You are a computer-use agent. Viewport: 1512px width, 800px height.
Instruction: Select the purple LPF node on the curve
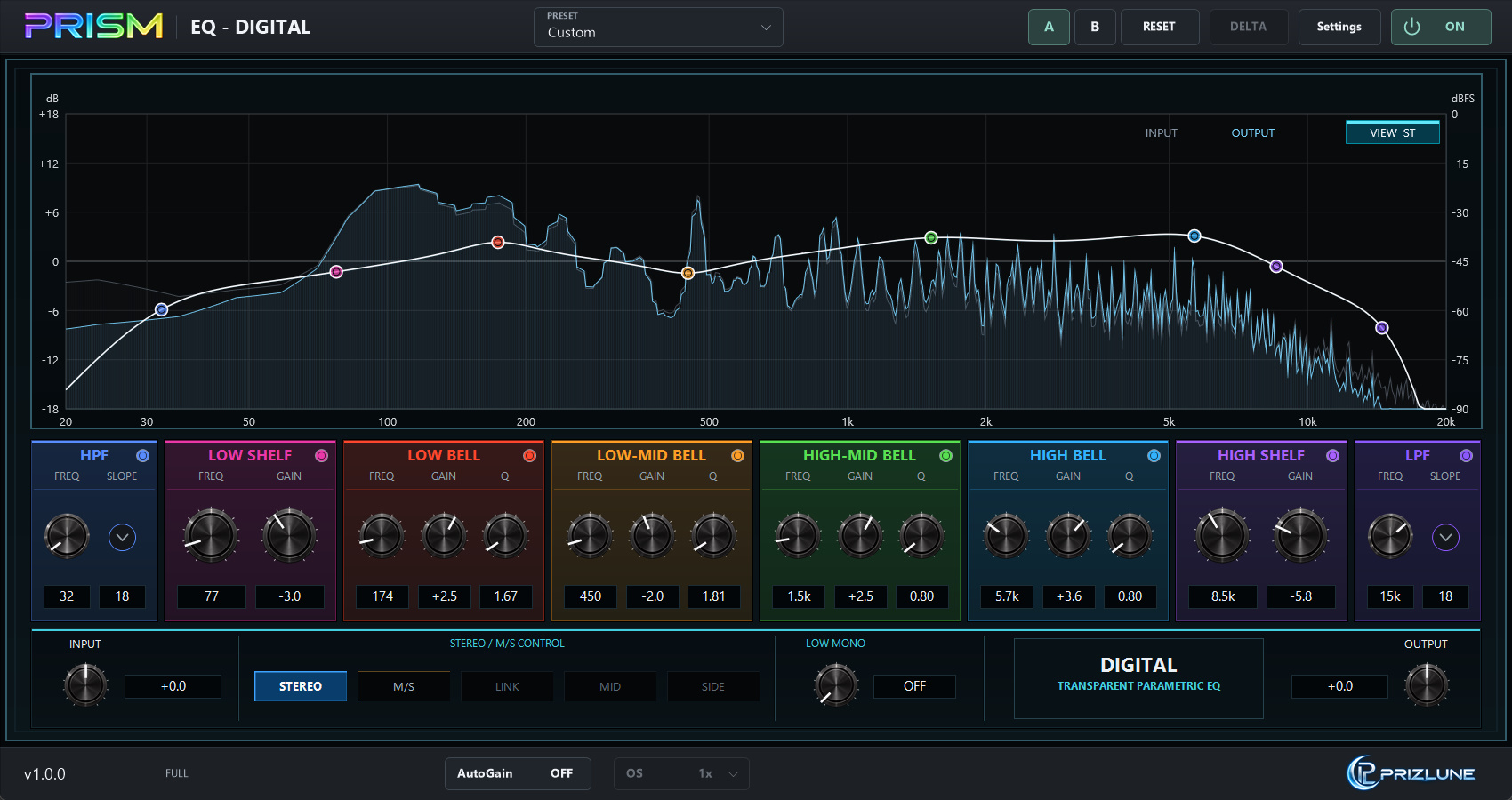tap(1382, 328)
